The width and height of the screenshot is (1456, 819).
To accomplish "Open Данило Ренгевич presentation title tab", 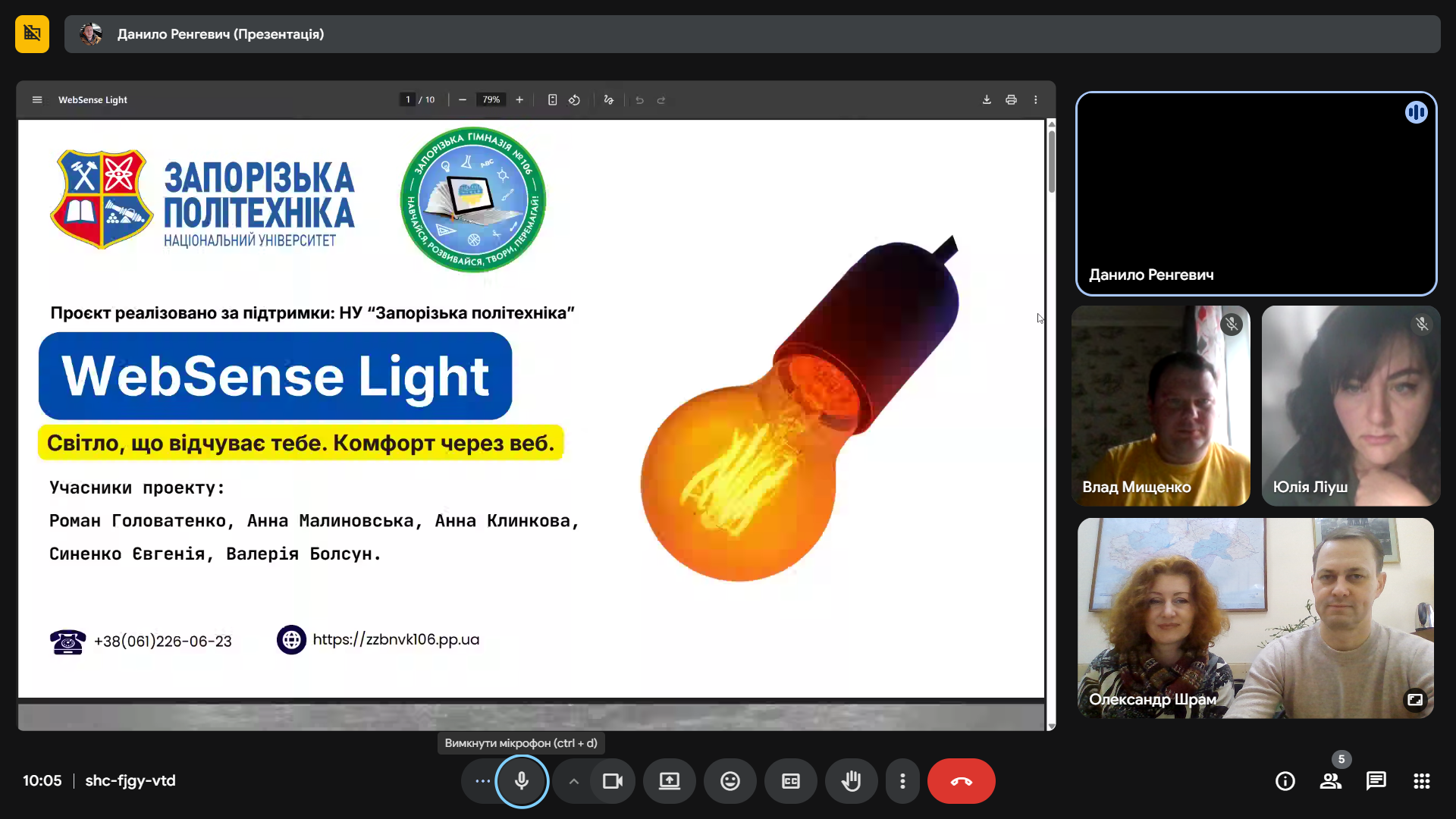I will point(220,34).
